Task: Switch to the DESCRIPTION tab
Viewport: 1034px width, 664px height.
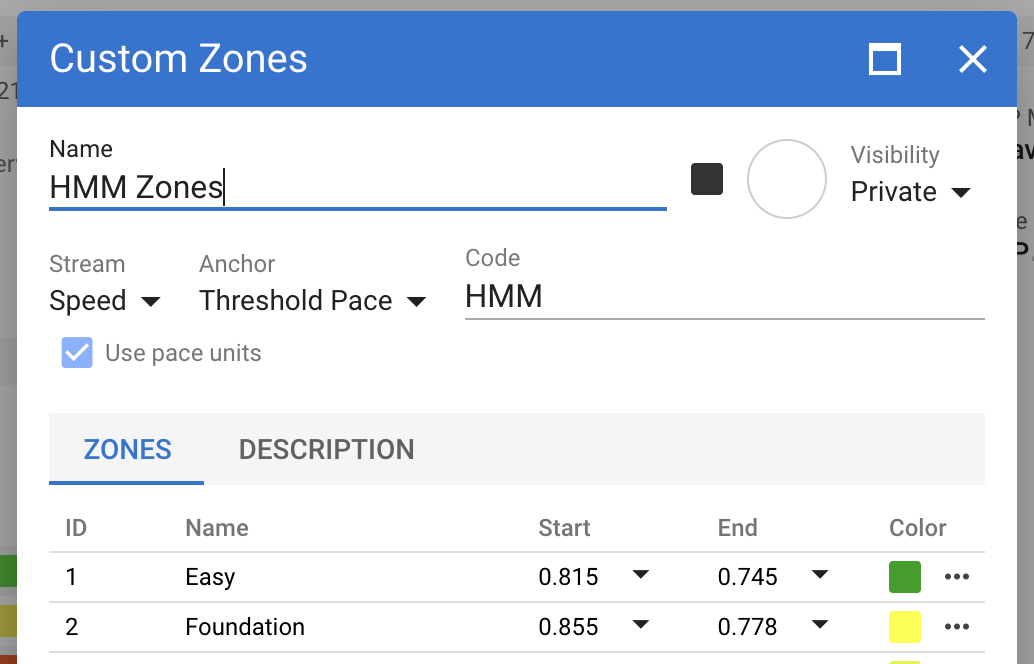Action: 326,450
